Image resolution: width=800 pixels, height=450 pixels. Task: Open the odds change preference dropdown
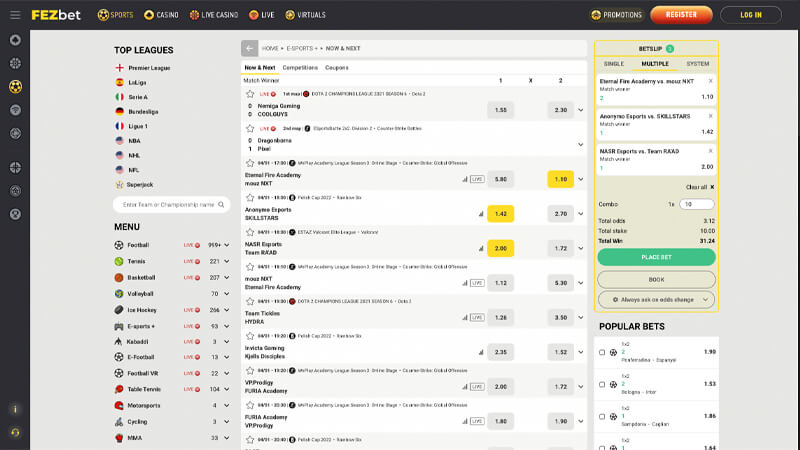click(x=656, y=300)
